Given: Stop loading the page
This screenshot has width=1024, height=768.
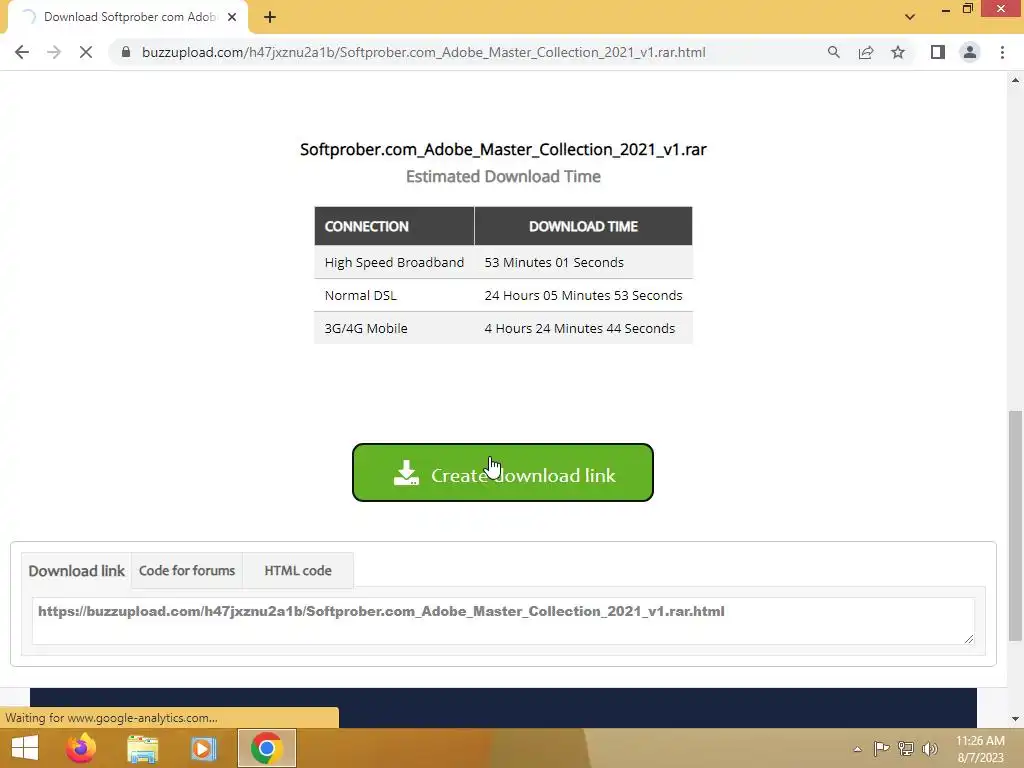Looking at the screenshot, I should point(86,52).
